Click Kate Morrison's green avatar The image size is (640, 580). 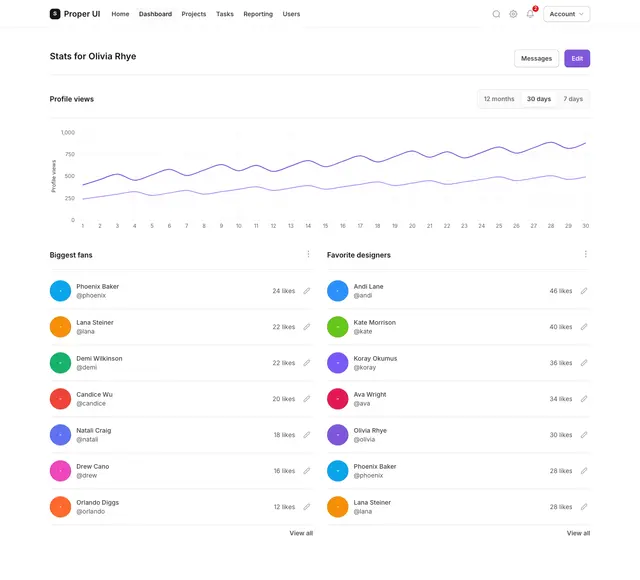point(338,327)
